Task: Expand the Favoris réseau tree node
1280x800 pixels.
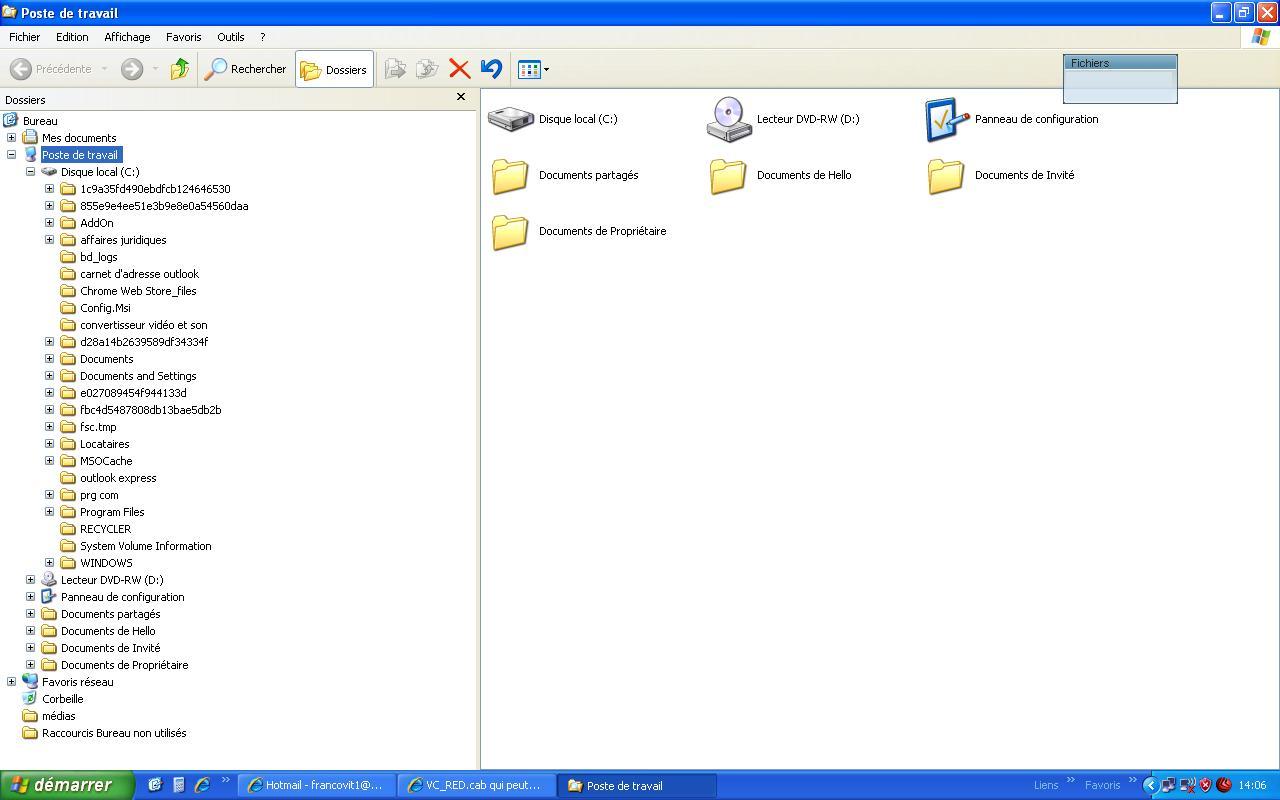Action: pyautogui.click(x=11, y=682)
